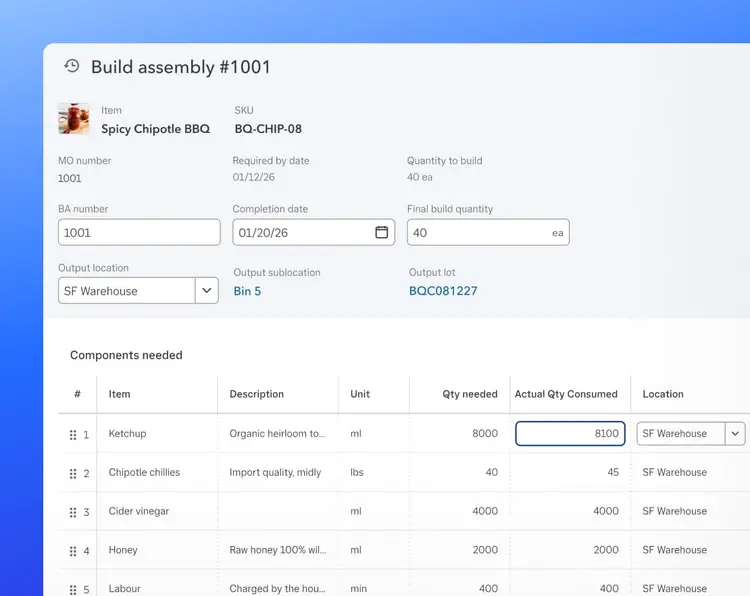The height and width of the screenshot is (596, 750).
Task: Click the Final build quantity field
Action: (x=488, y=232)
